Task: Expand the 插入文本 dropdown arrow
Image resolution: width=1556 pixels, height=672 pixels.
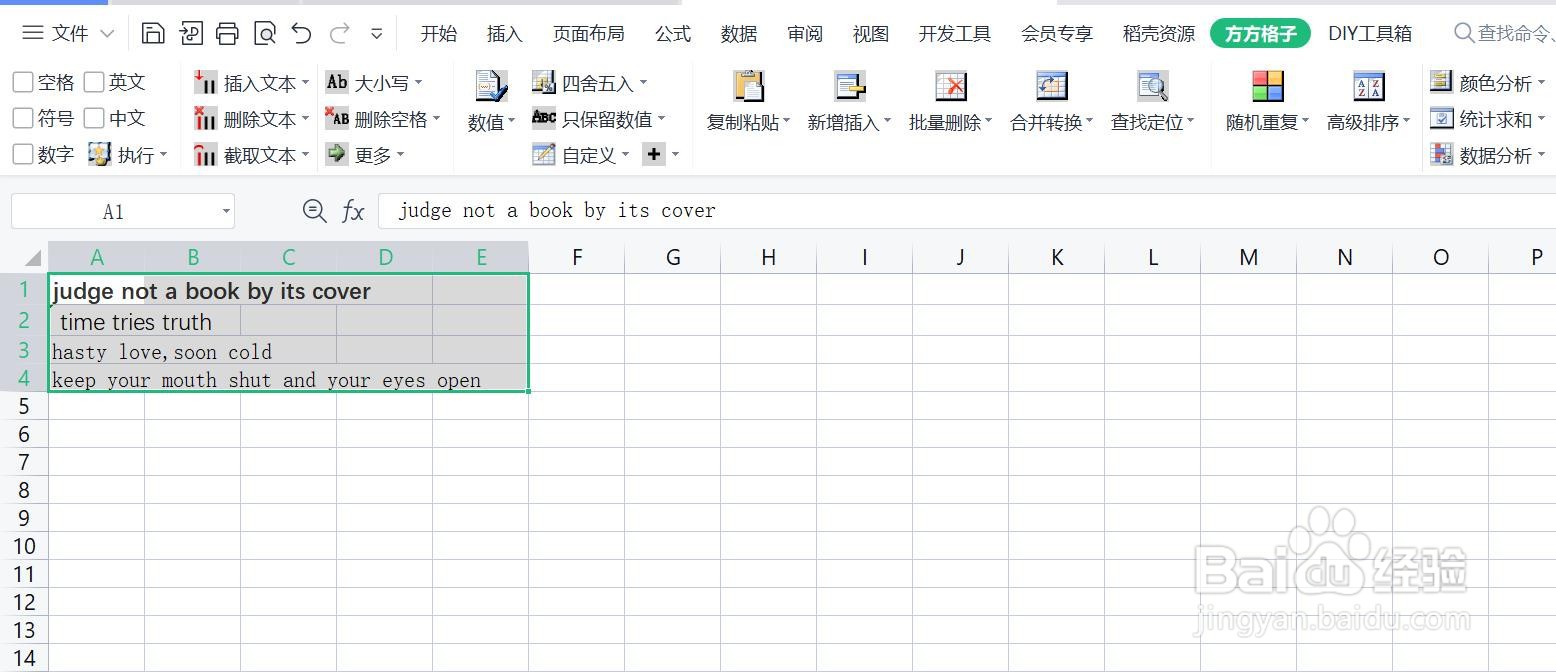Action: click(x=305, y=83)
